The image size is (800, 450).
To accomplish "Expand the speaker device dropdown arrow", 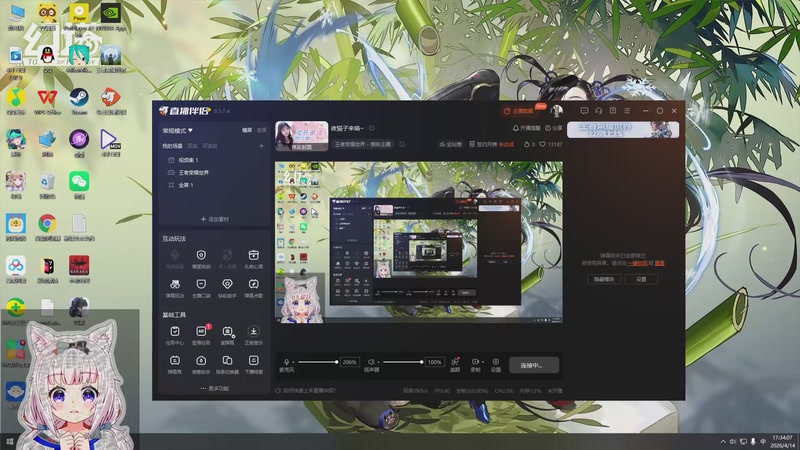I will [x=379, y=362].
